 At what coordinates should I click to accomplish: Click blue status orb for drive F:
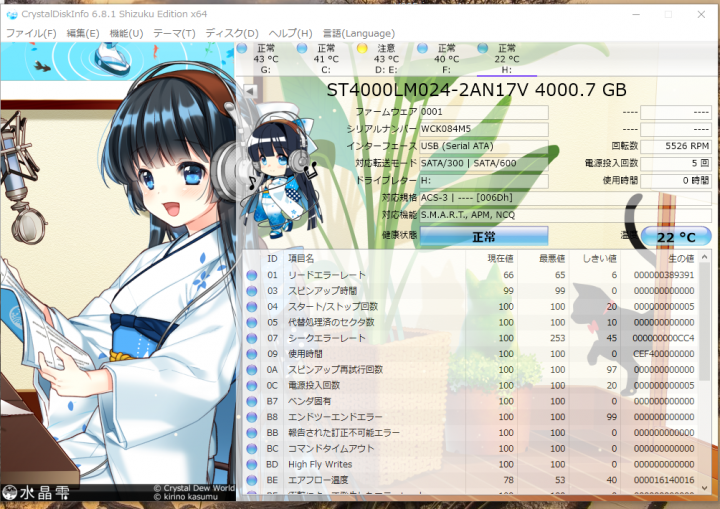422,48
